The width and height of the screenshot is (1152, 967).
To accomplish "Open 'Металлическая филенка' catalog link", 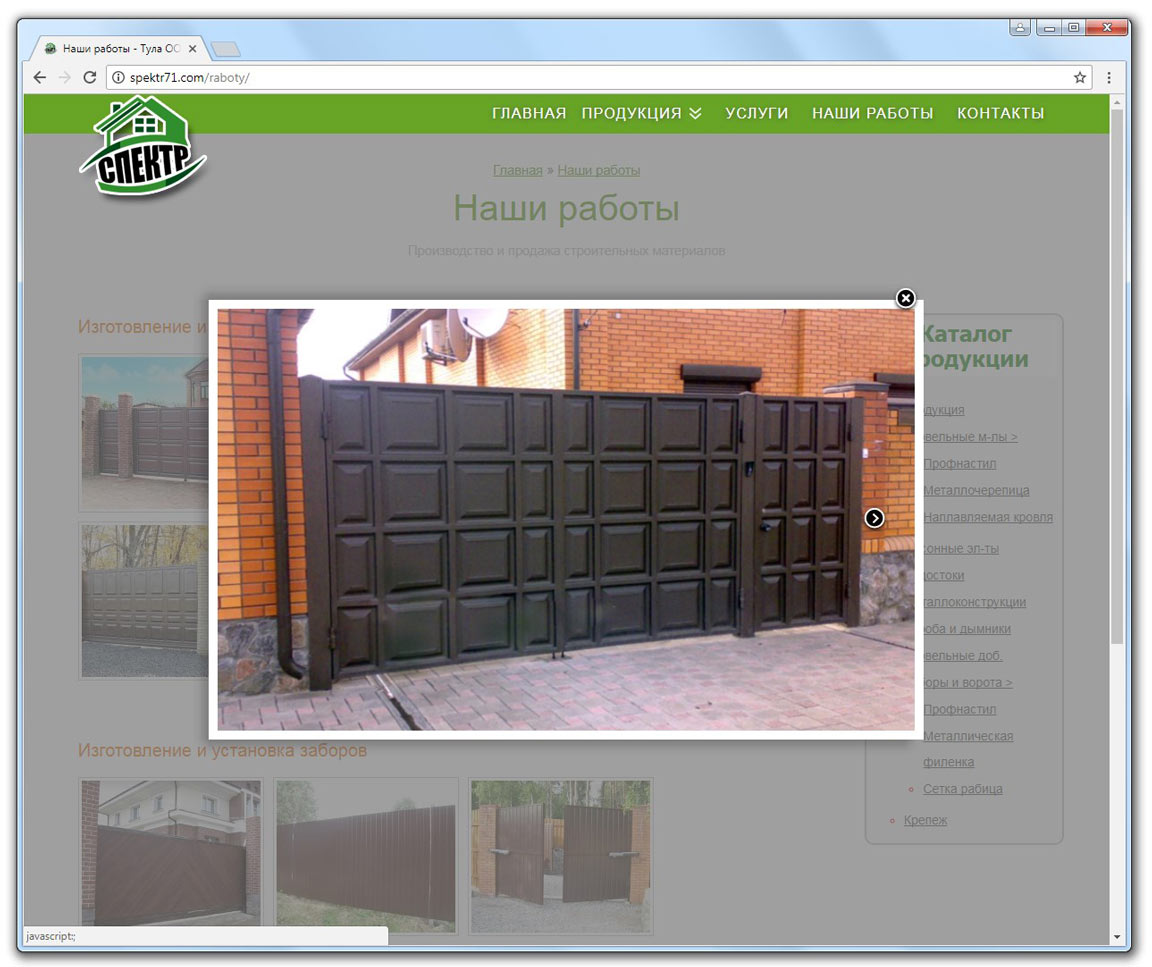I will click(x=968, y=749).
